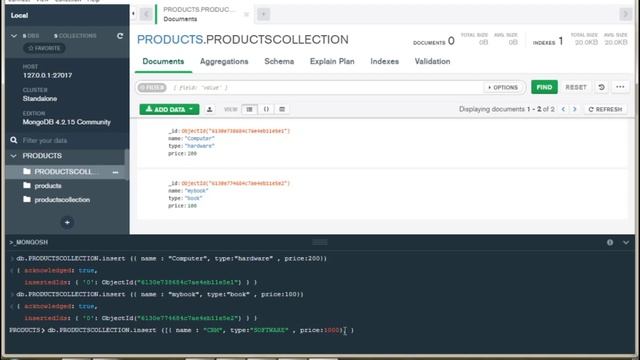Click RESET to clear the query
The width and height of the screenshot is (640, 360).
(x=576, y=87)
